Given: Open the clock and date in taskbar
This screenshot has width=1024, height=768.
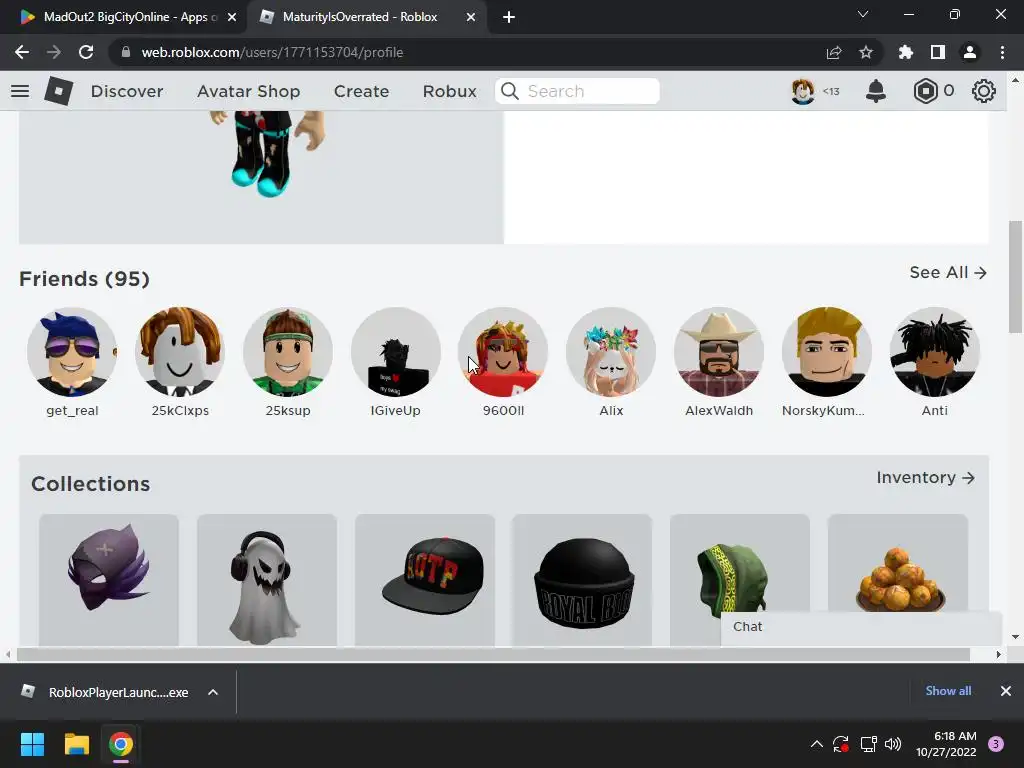Looking at the screenshot, I should pos(946,744).
